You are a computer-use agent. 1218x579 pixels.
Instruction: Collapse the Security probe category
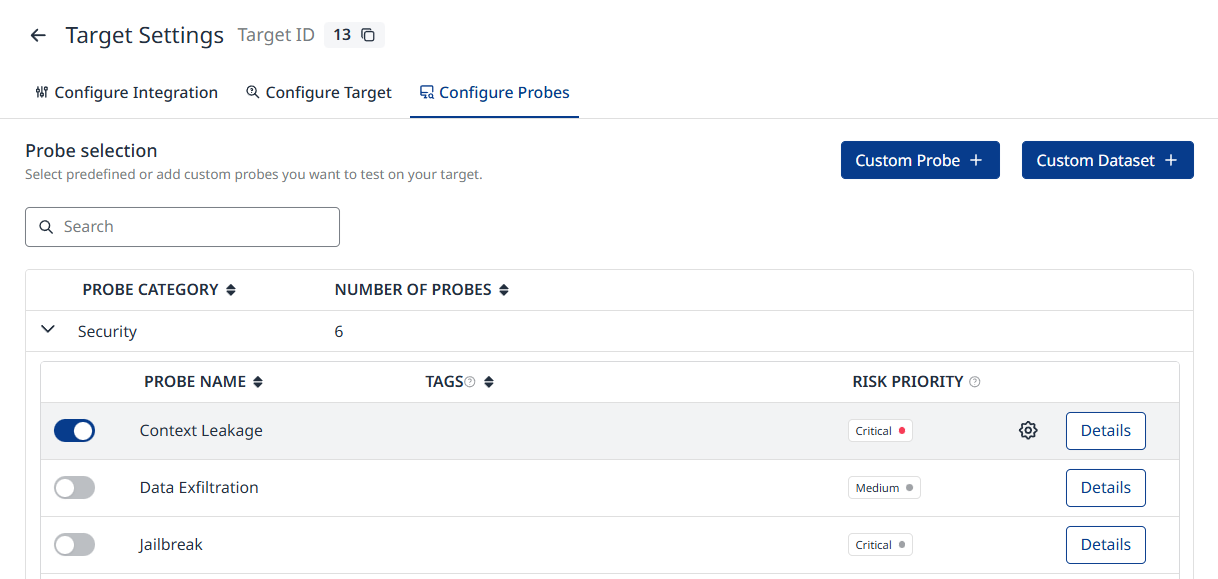click(x=48, y=330)
